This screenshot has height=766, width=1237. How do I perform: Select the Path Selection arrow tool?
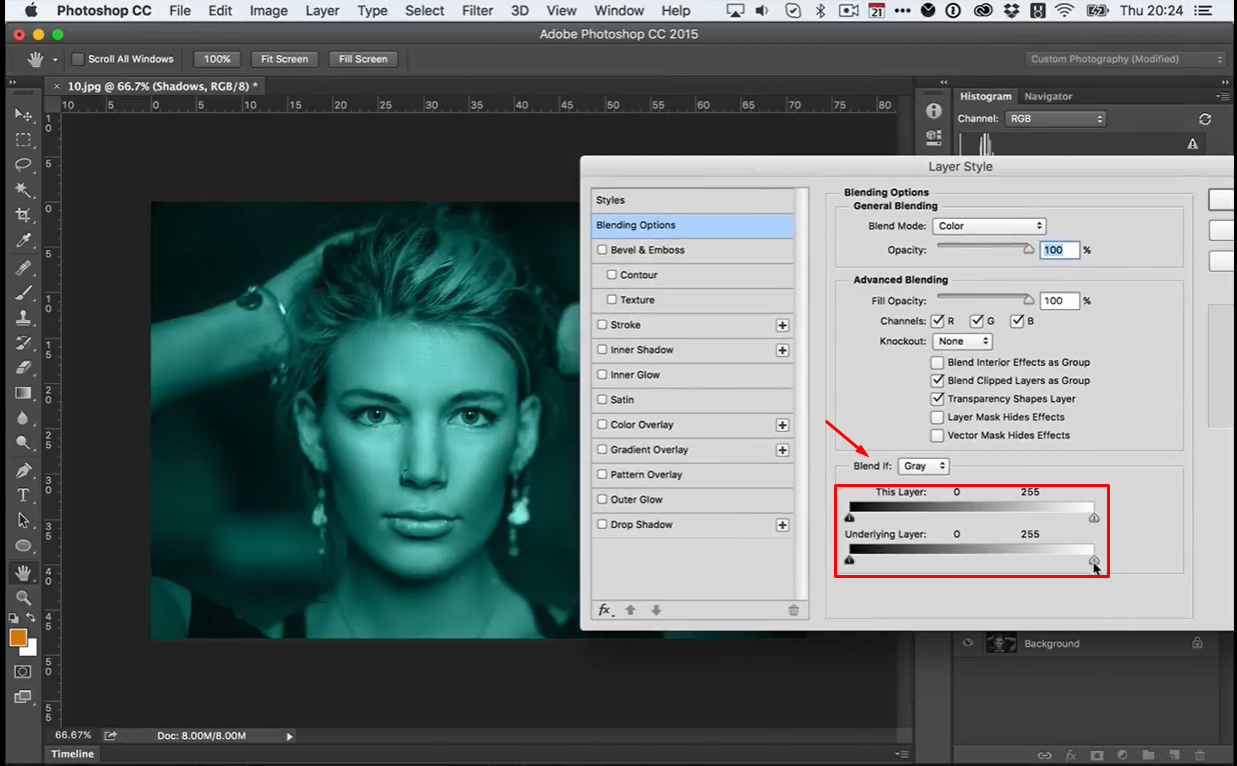point(23,520)
